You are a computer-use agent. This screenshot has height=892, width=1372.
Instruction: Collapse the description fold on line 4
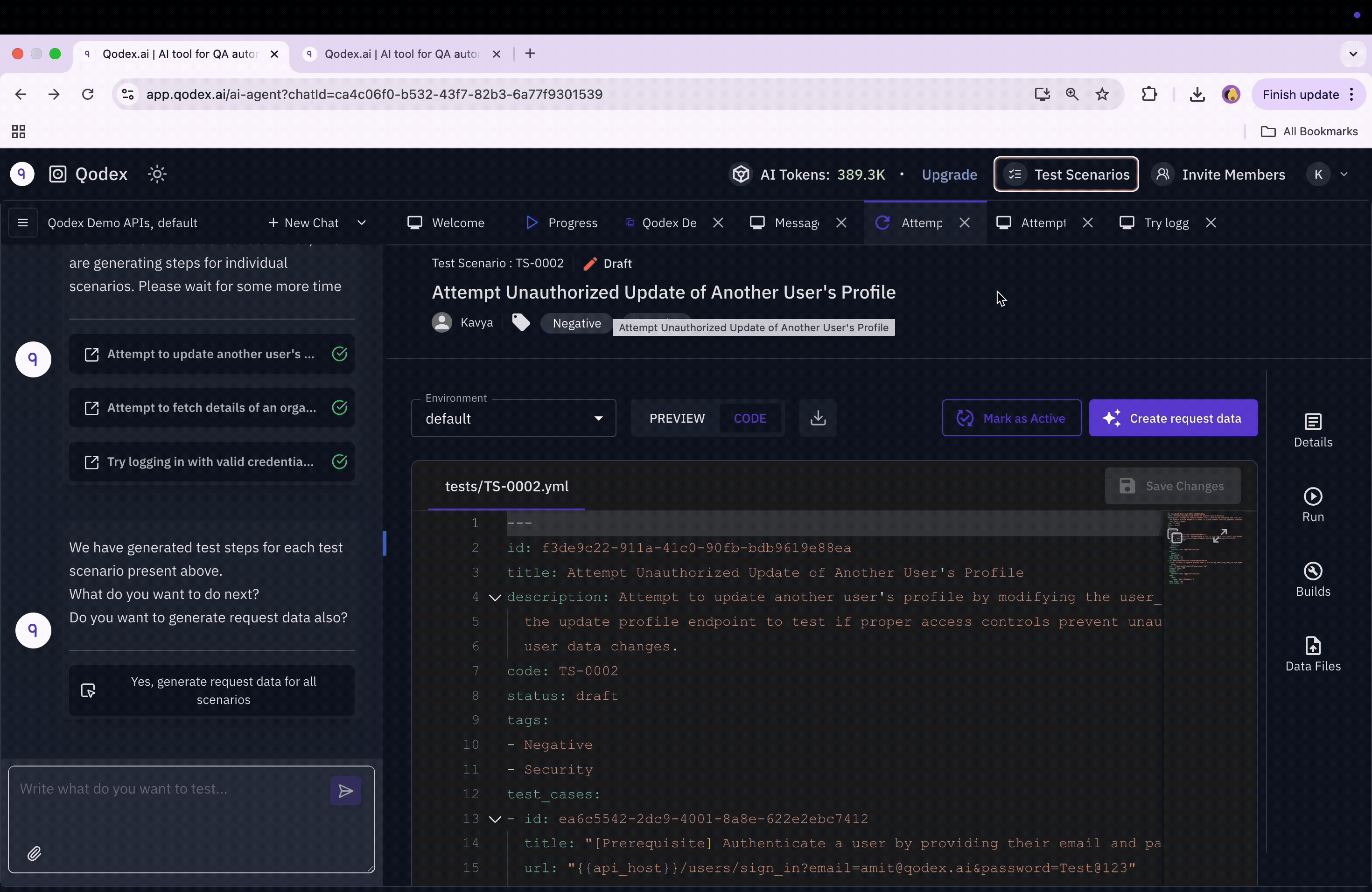click(x=495, y=598)
